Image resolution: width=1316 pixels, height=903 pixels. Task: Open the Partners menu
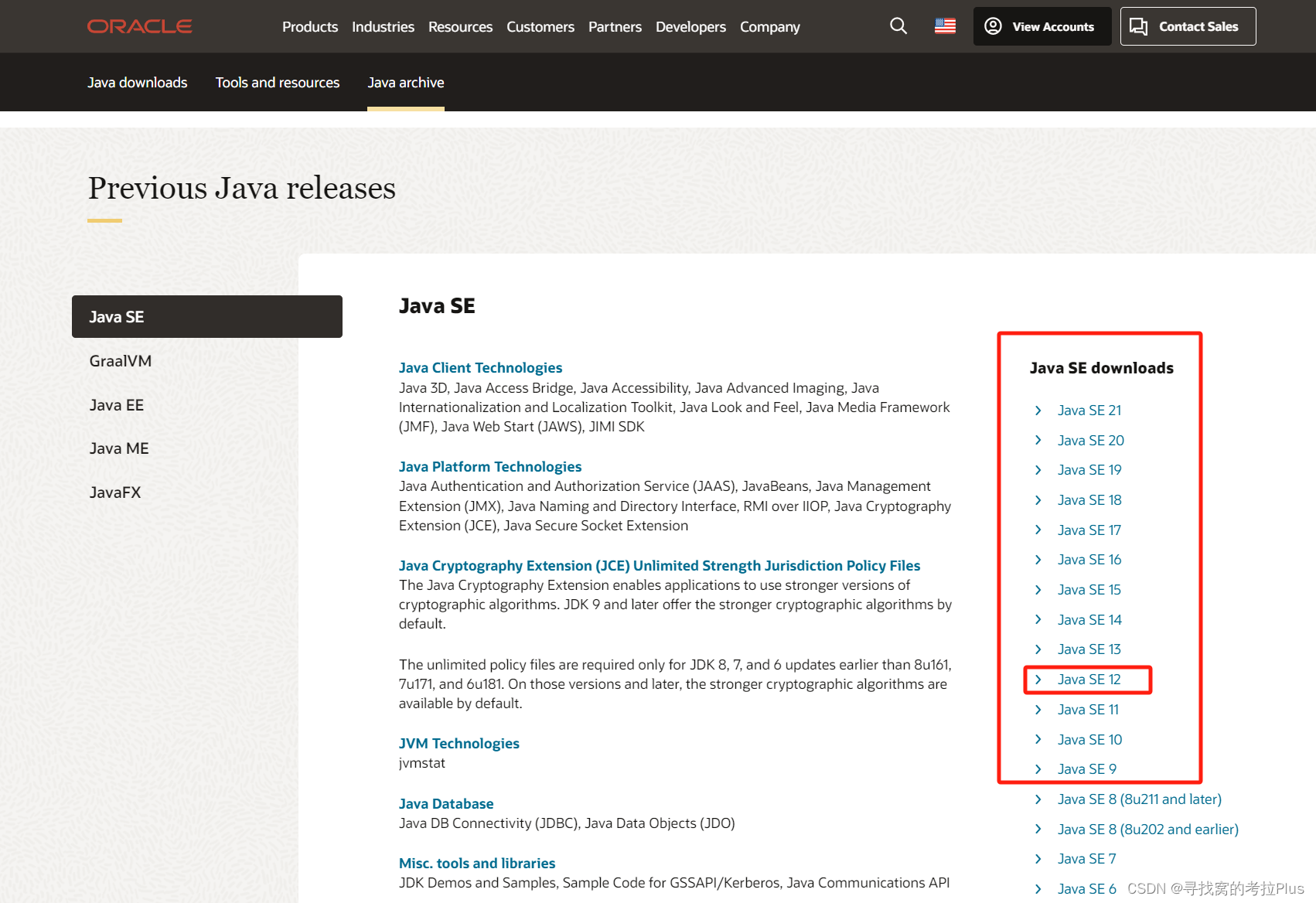(615, 26)
